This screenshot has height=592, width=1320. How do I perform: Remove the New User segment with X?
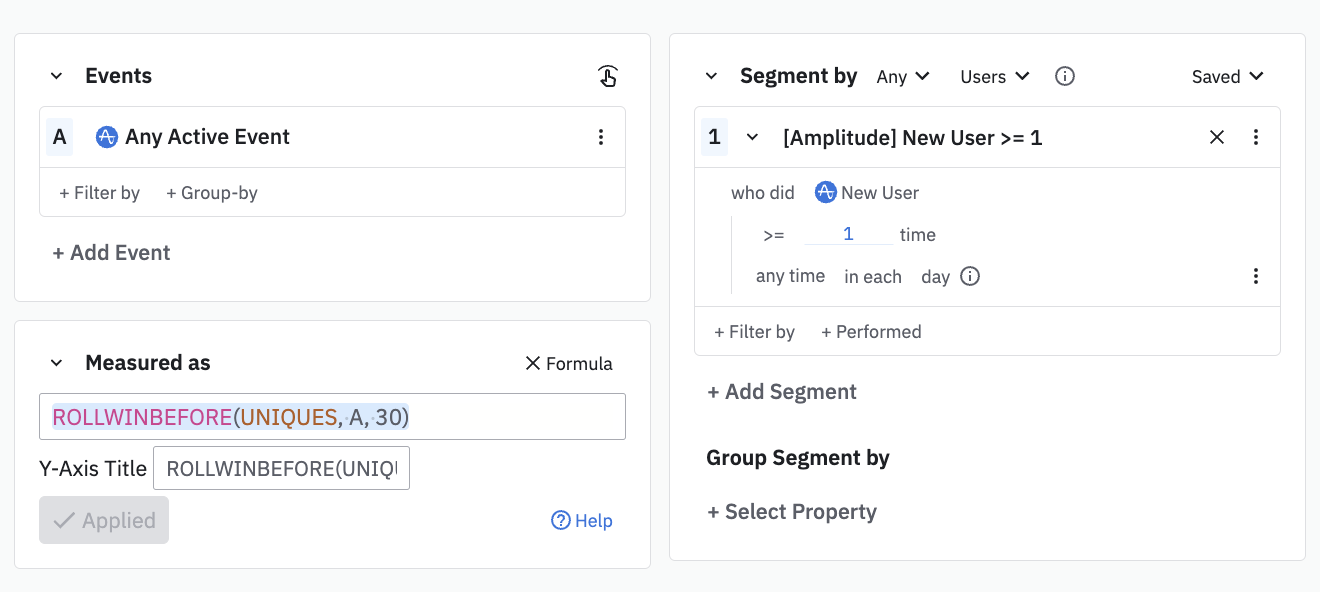[1217, 137]
